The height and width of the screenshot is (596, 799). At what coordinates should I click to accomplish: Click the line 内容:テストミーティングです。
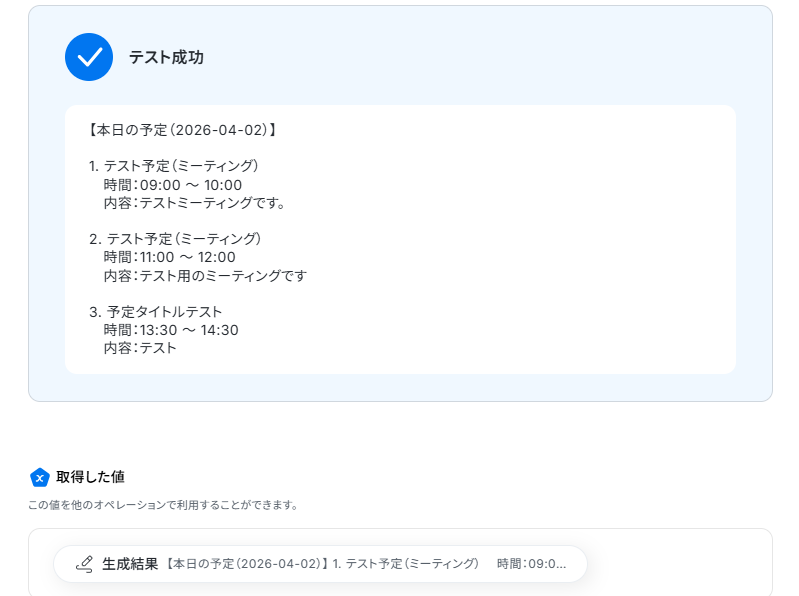point(195,203)
